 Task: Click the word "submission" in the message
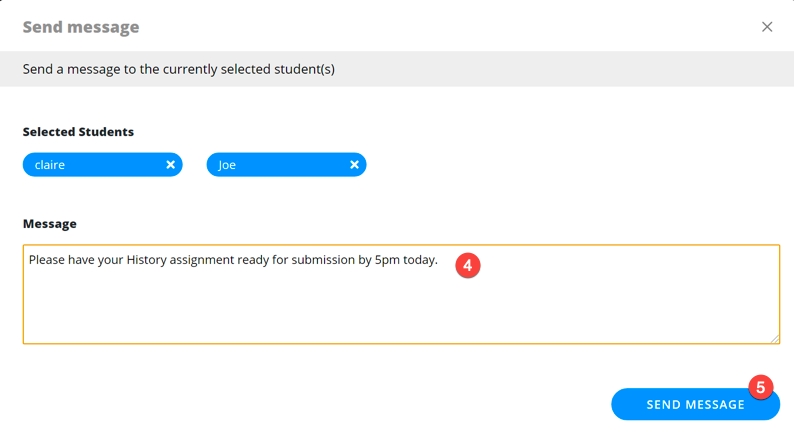(317, 260)
